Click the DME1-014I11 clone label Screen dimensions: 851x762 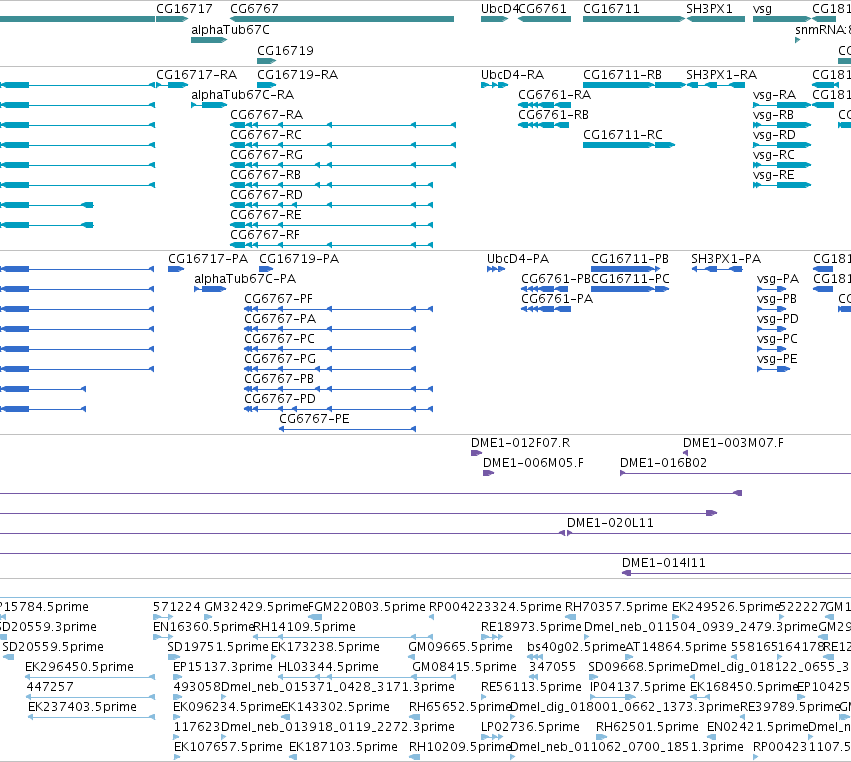(664, 563)
